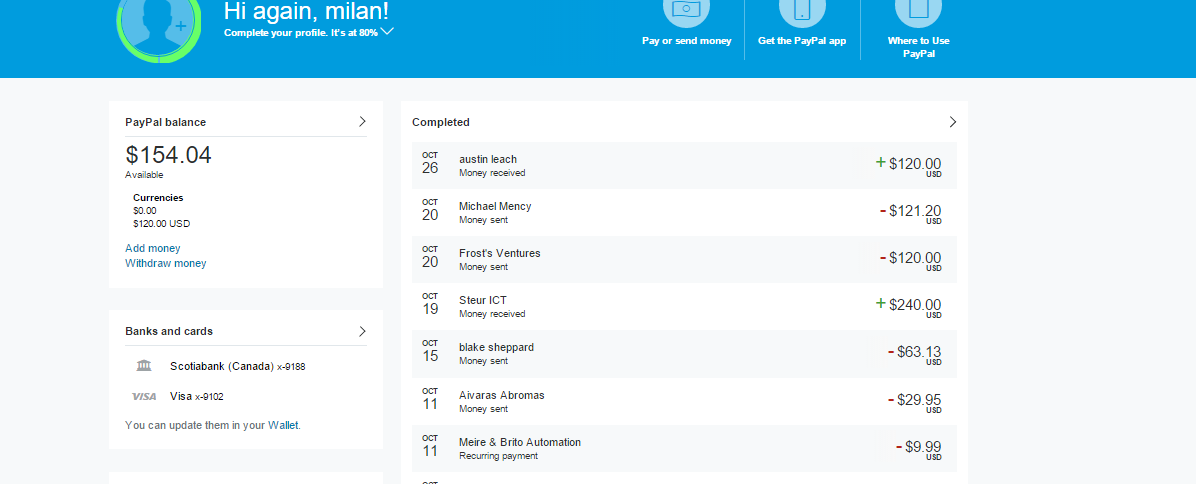Viewport: 1196px width, 484px height.
Task: Click Where to Use PayPal label
Action: tap(918, 47)
